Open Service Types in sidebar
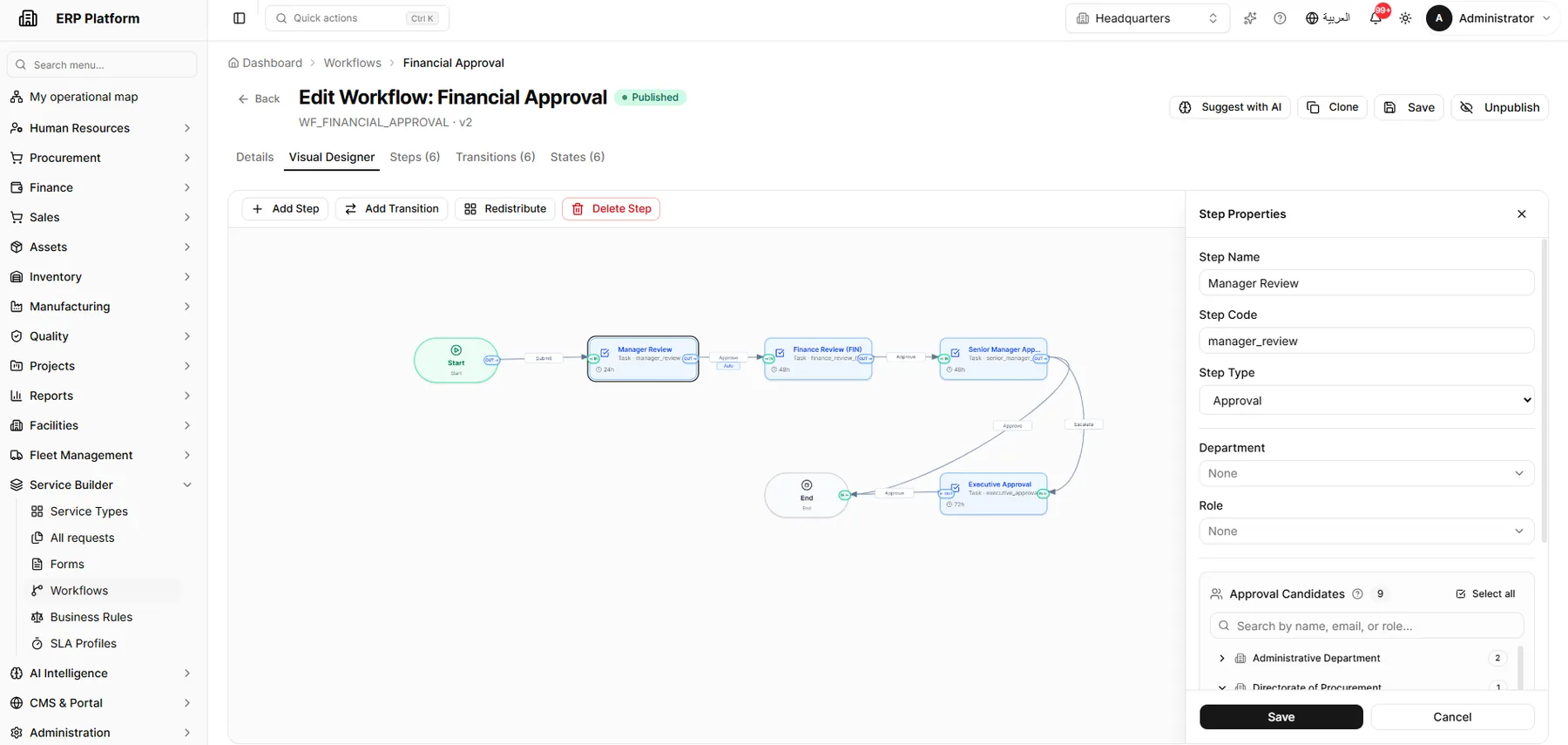Image resolution: width=1568 pixels, height=745 pixels. pos(89,511)
